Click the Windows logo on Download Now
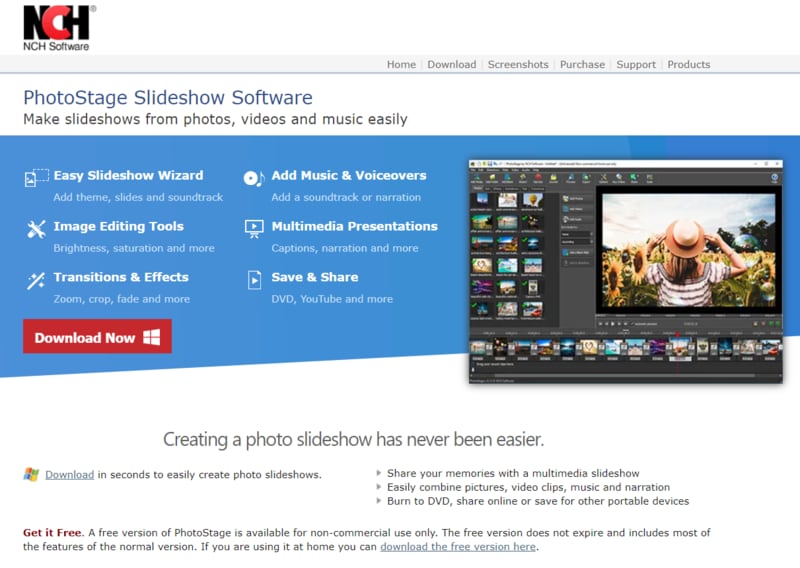This screenshot has height=568, width=800. [152, 337]
